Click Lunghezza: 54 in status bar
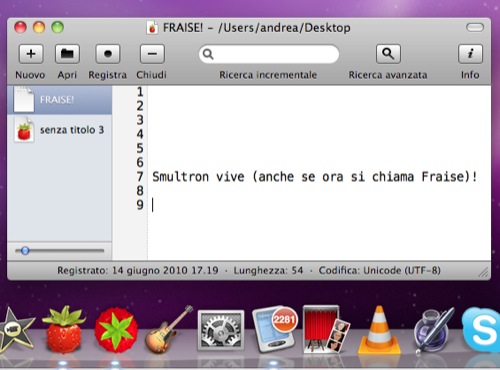This screenshot has width=500, height=370. tap(268, 270)
